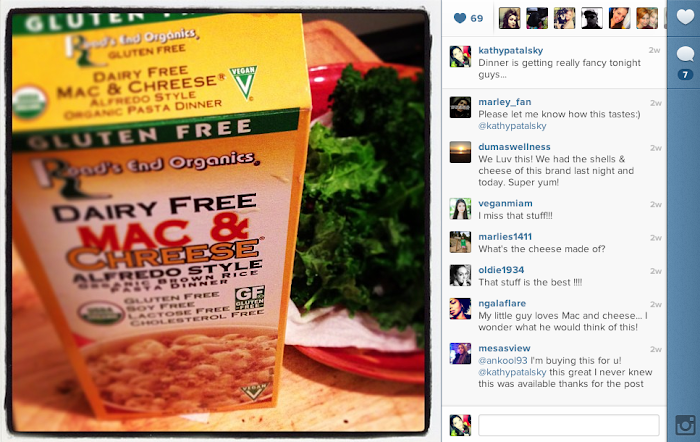Click the Instagram camera logo icon
The width and height of the screenshot is (700, 442).
point(685,425)
